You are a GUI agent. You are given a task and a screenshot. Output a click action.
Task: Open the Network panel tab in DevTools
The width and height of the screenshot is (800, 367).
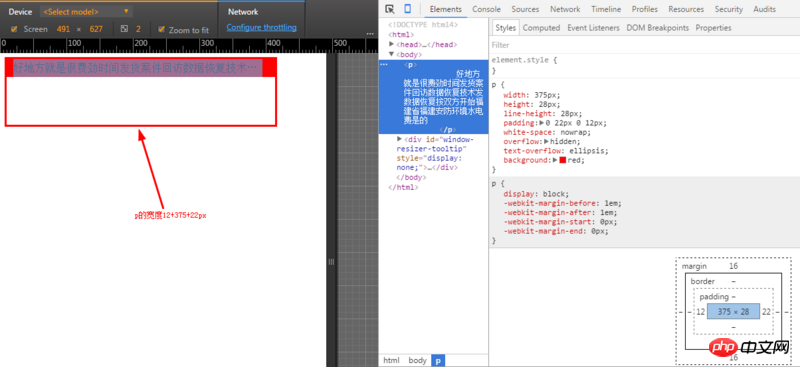565,9
